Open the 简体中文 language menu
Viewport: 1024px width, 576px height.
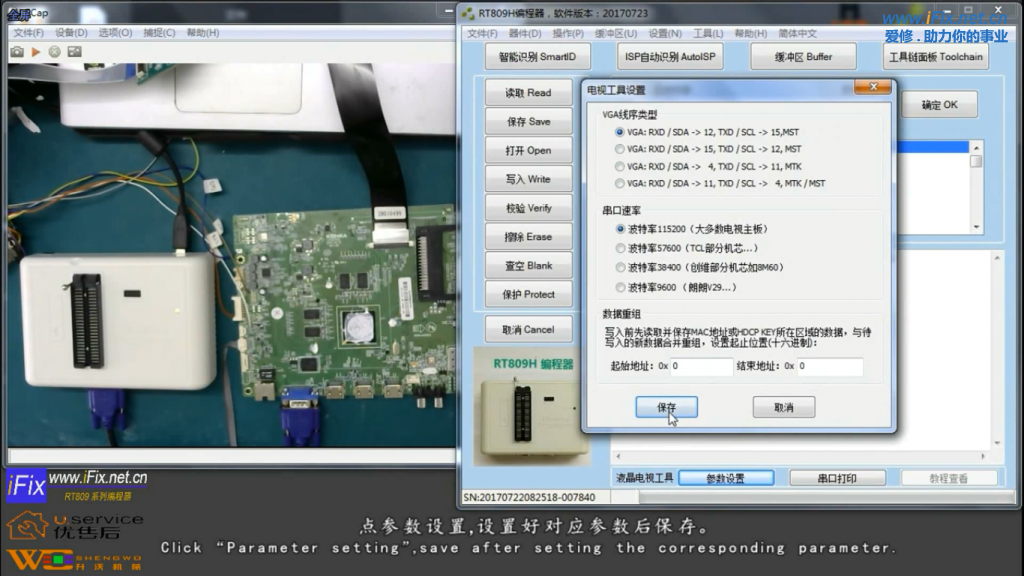click(797, 33)
